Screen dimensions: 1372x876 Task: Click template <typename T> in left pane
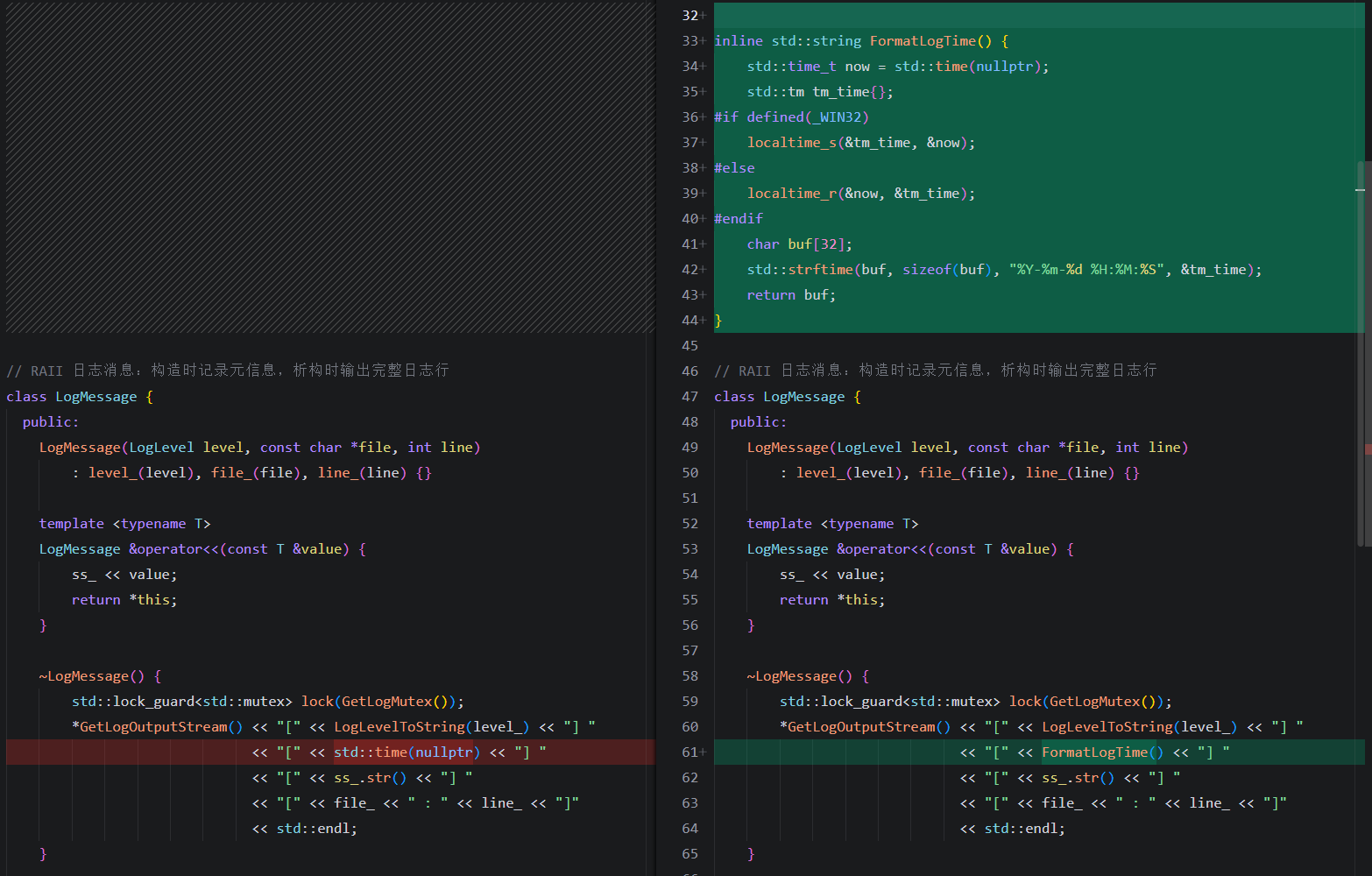click(x=124, y=524)
